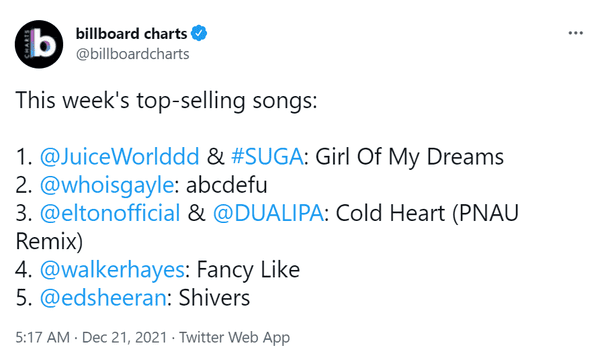Click the billboard charts display name
This screenshot has height=362, width=600.
click(x=131, y=34)
